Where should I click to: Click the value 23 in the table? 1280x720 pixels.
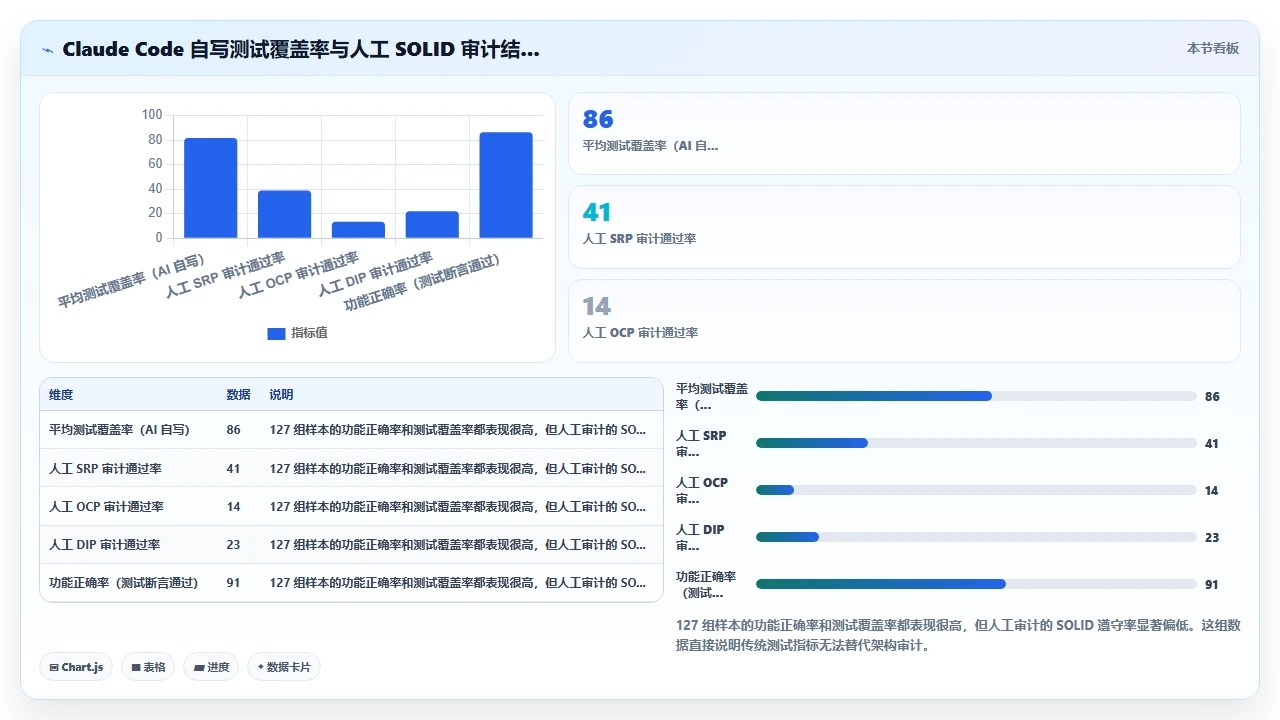pyautogui.click(x=234, y=545)
